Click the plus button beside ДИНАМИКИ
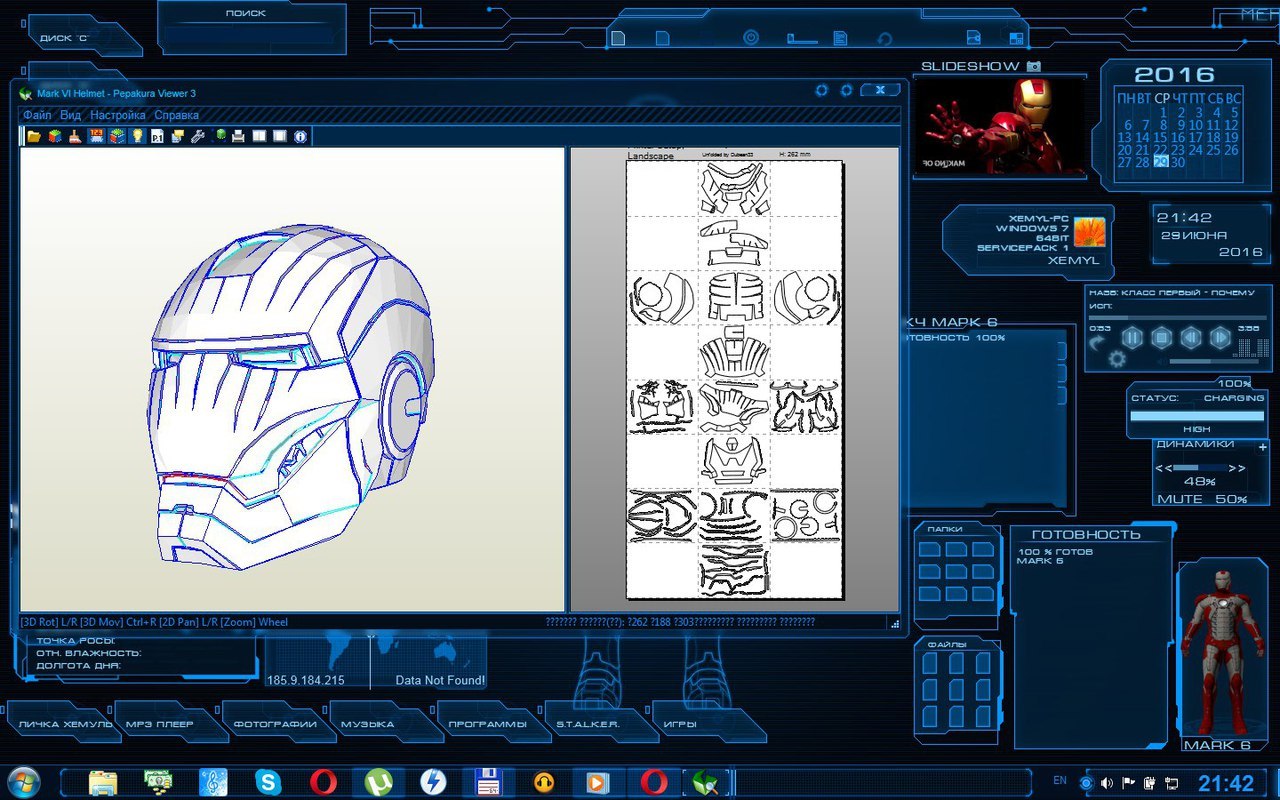This screenshot has width=1280, height=800. coord(1262,447)
